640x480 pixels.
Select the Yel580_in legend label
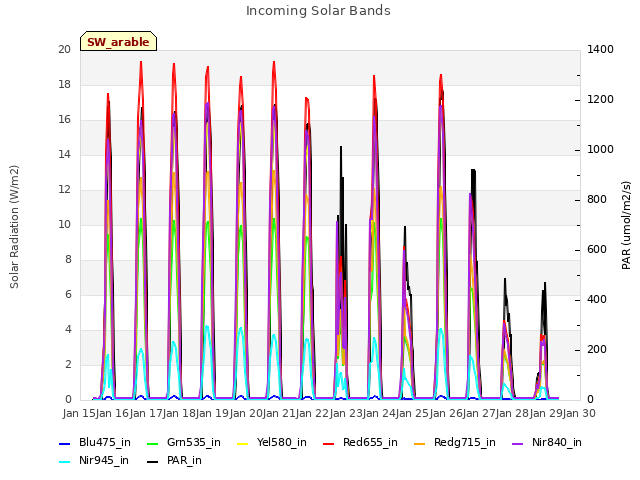pyautogui.click(x=282, y=442)
